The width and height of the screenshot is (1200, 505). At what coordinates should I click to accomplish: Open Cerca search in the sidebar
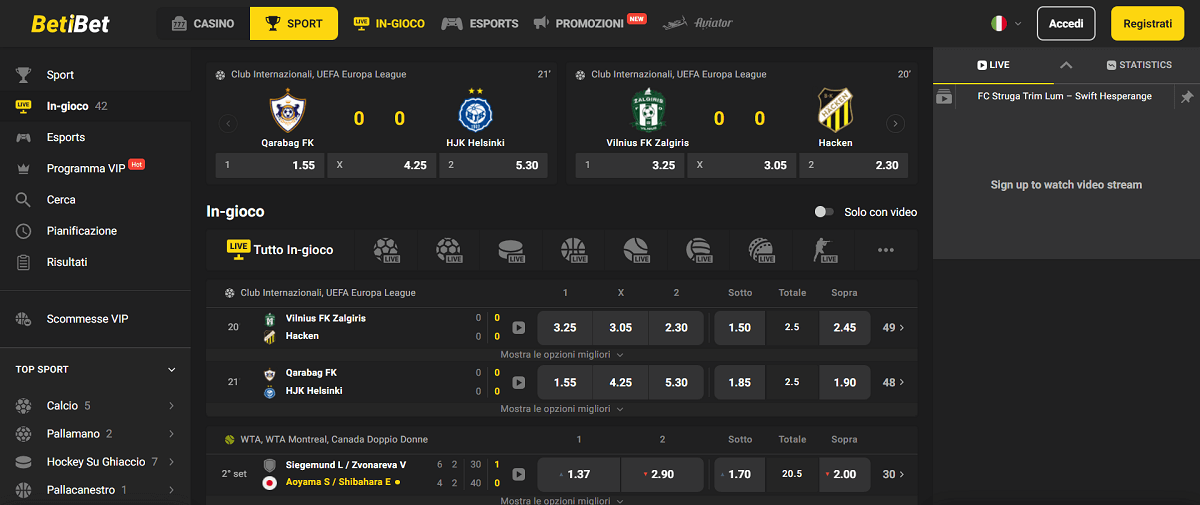point(95,200)
